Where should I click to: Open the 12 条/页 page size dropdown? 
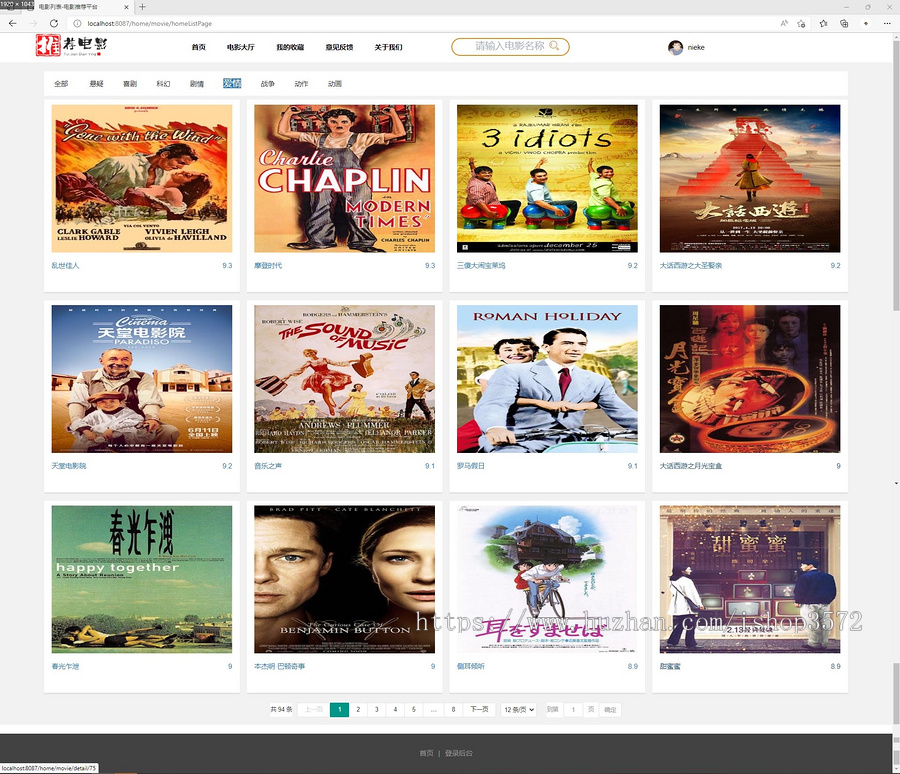519,710
